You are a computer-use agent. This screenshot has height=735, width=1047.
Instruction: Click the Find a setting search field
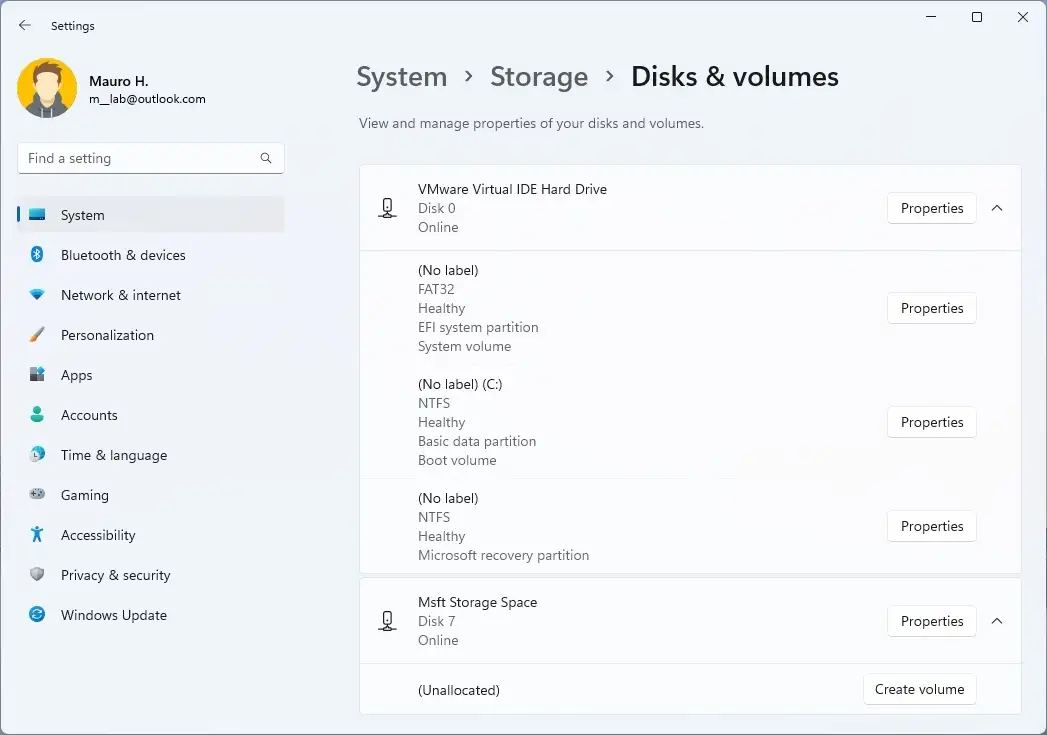tap(138, 158)
